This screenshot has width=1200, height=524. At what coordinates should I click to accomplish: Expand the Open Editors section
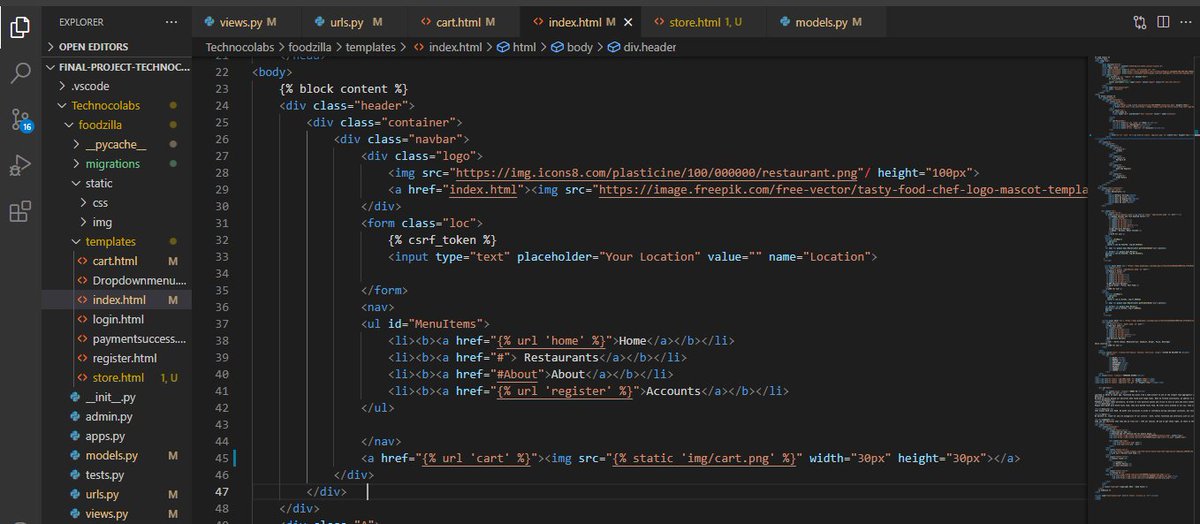coord(117,47)
